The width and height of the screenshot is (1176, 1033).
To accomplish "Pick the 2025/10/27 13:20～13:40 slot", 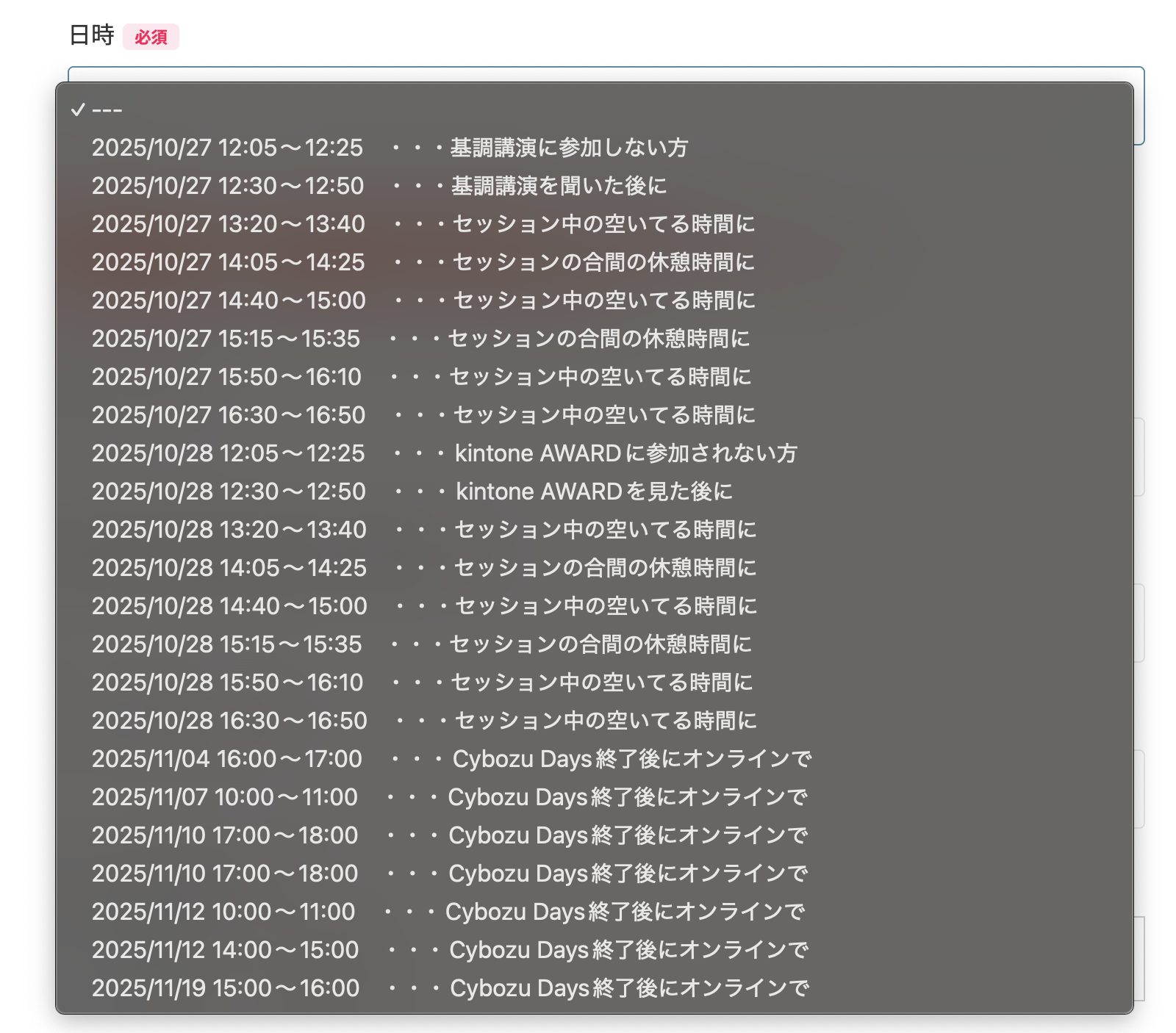I will tap(423, 224).
